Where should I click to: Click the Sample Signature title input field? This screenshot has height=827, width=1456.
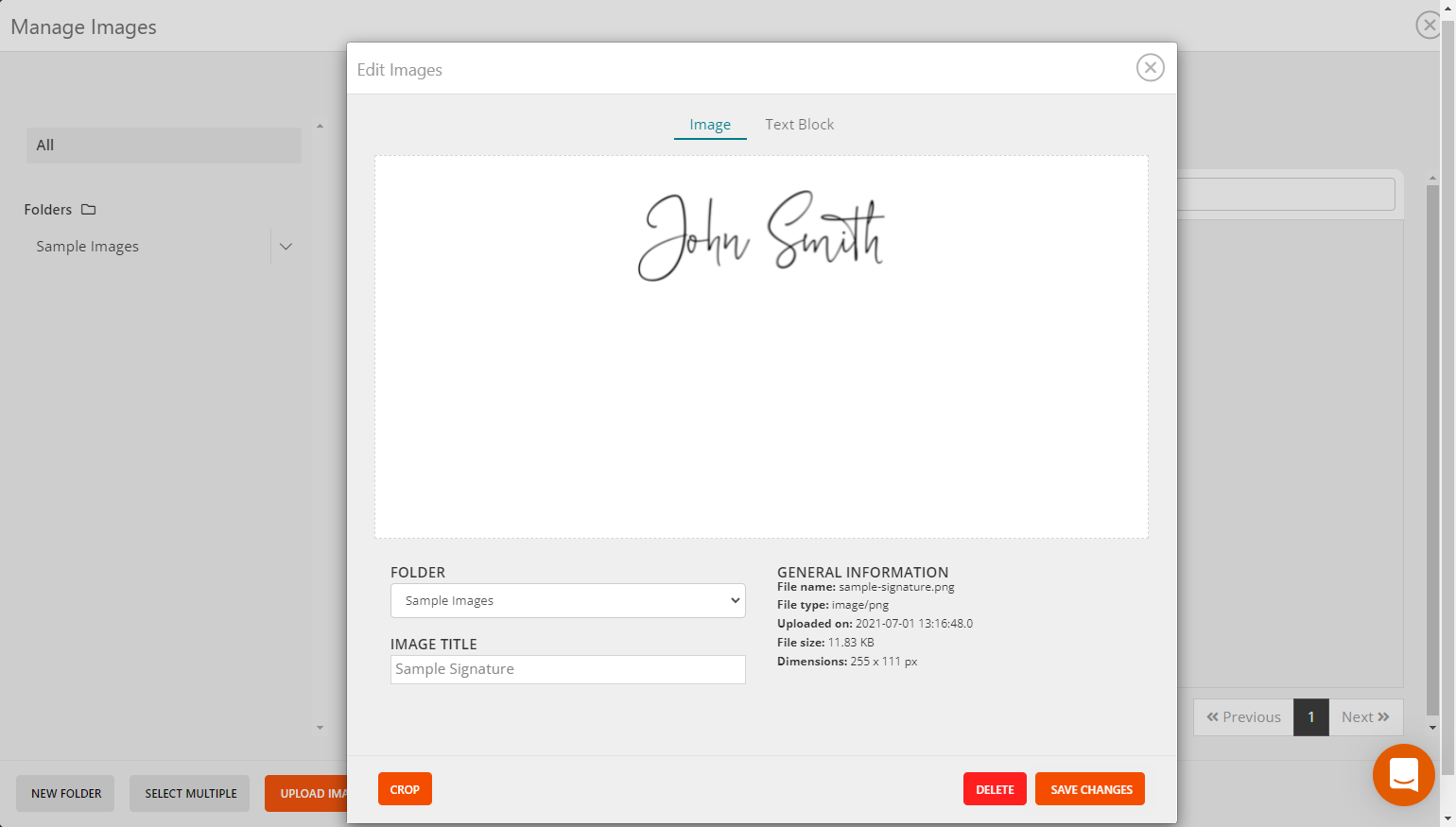567,668
